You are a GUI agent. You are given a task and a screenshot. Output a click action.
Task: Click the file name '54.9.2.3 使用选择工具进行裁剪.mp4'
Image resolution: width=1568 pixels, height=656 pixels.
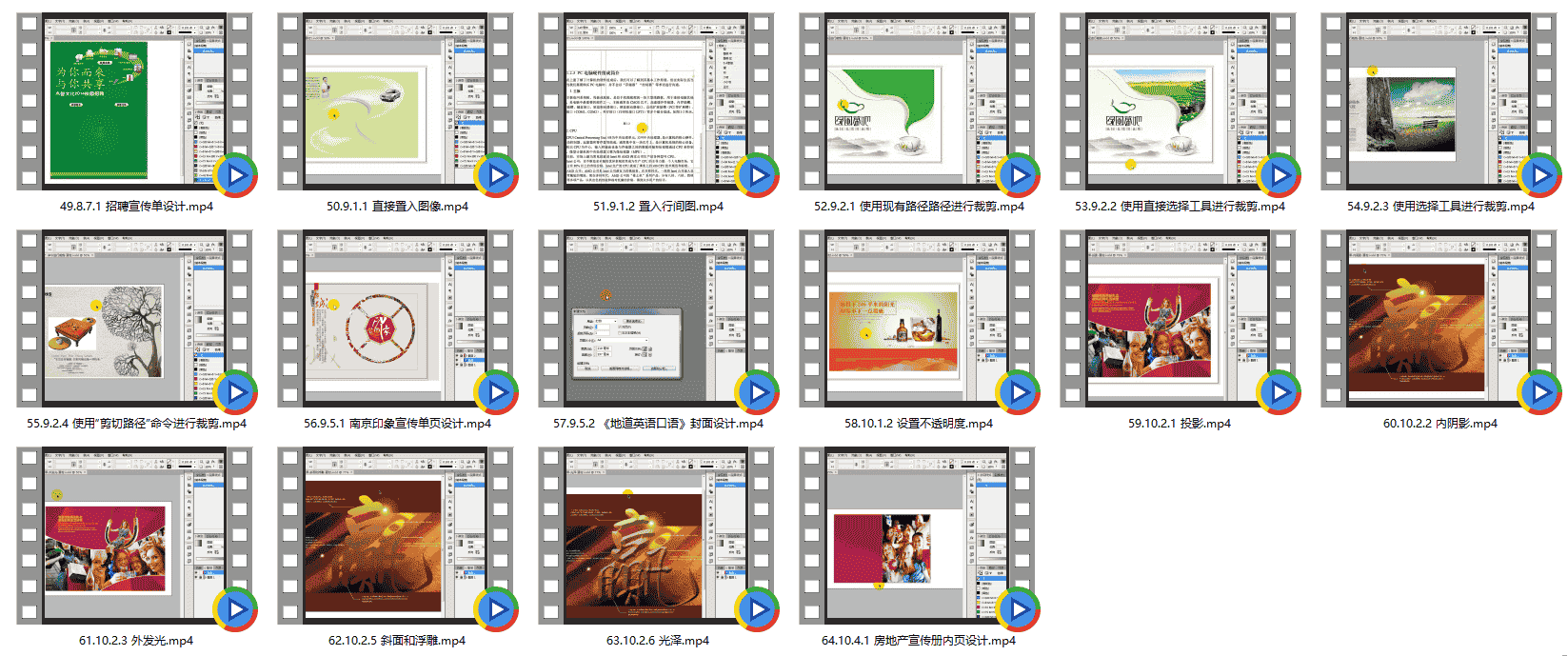tap(1440, 206)
